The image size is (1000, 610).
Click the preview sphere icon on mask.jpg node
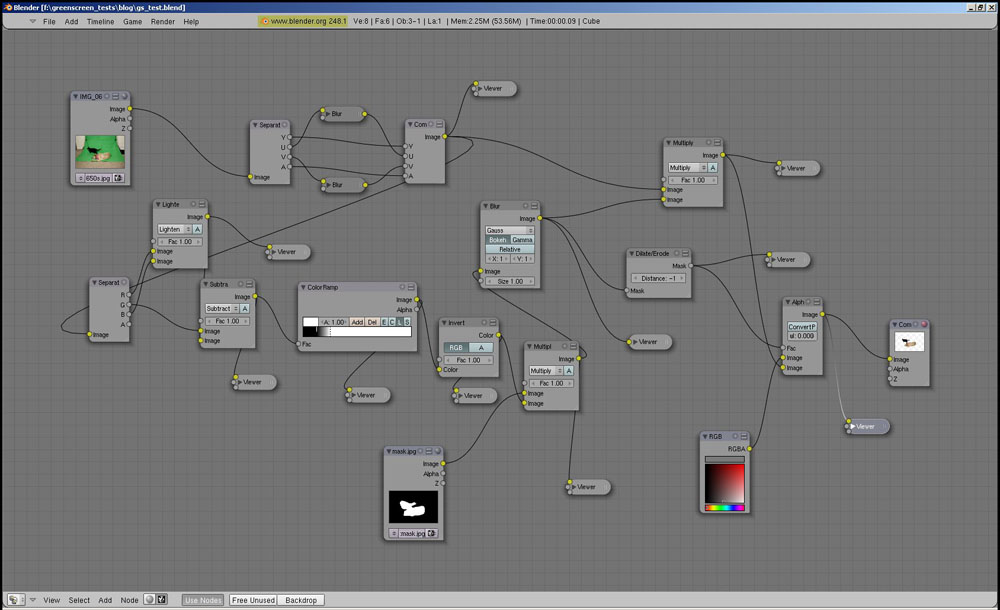point(438,451)
